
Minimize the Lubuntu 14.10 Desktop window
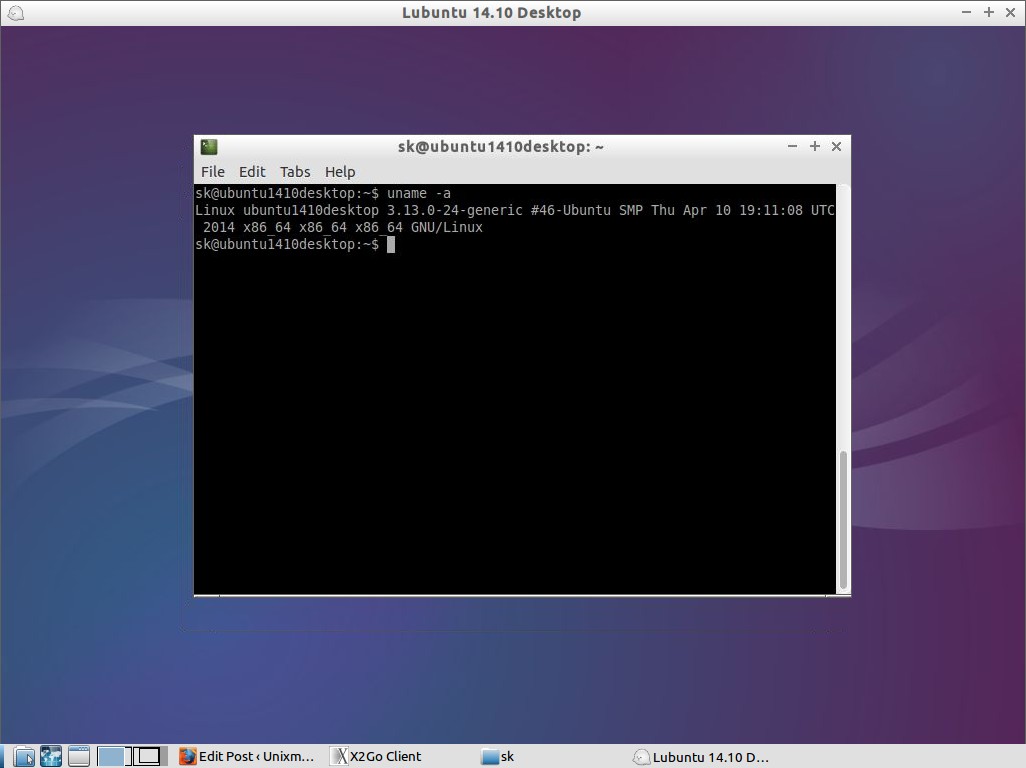[966, 12]
